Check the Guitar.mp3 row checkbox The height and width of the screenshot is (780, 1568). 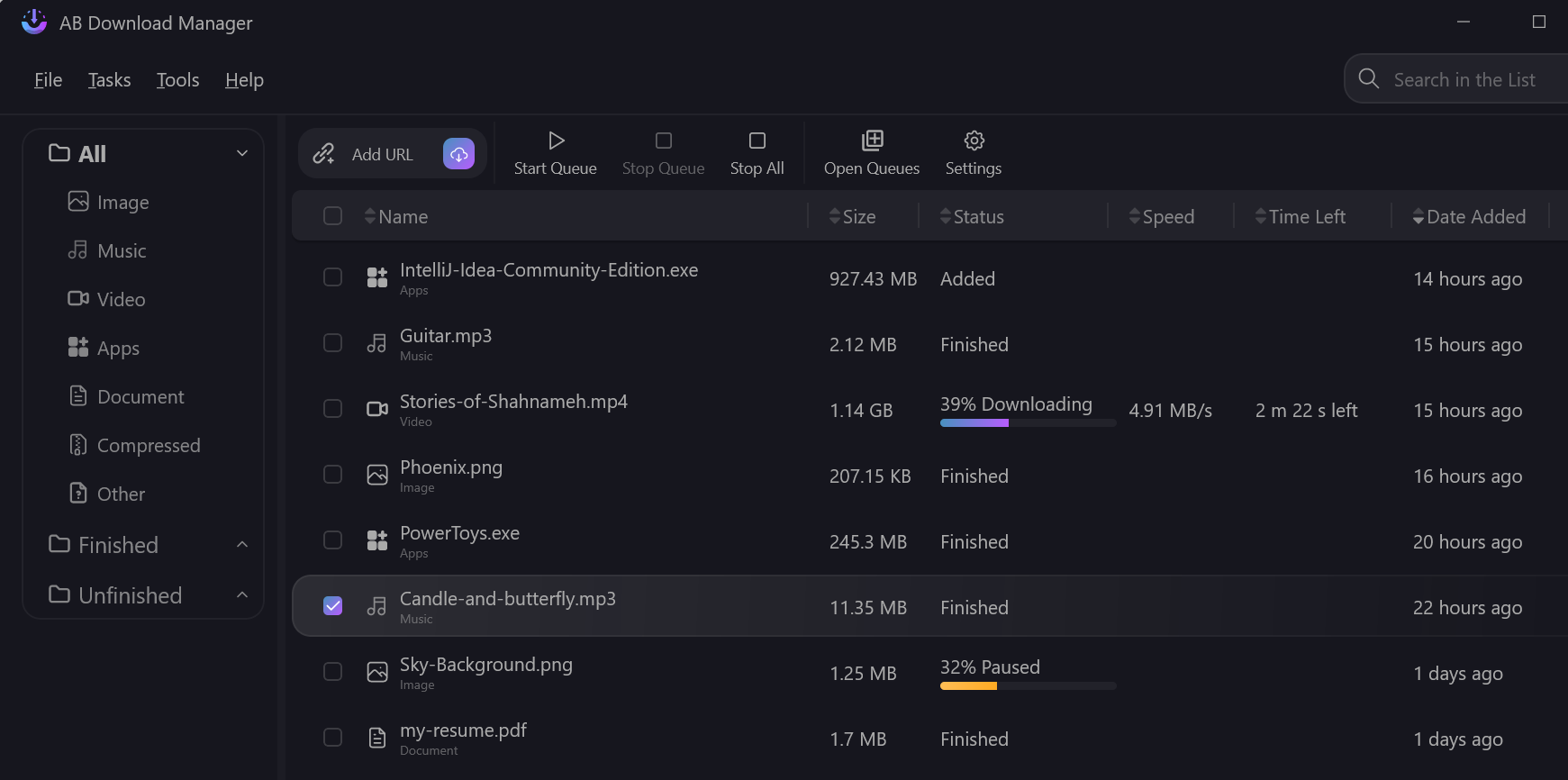tap(333, 343)
